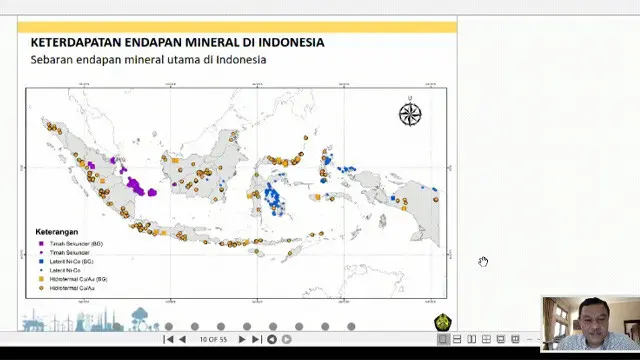Switch to two-page side-by-side view

click(471, 339)
